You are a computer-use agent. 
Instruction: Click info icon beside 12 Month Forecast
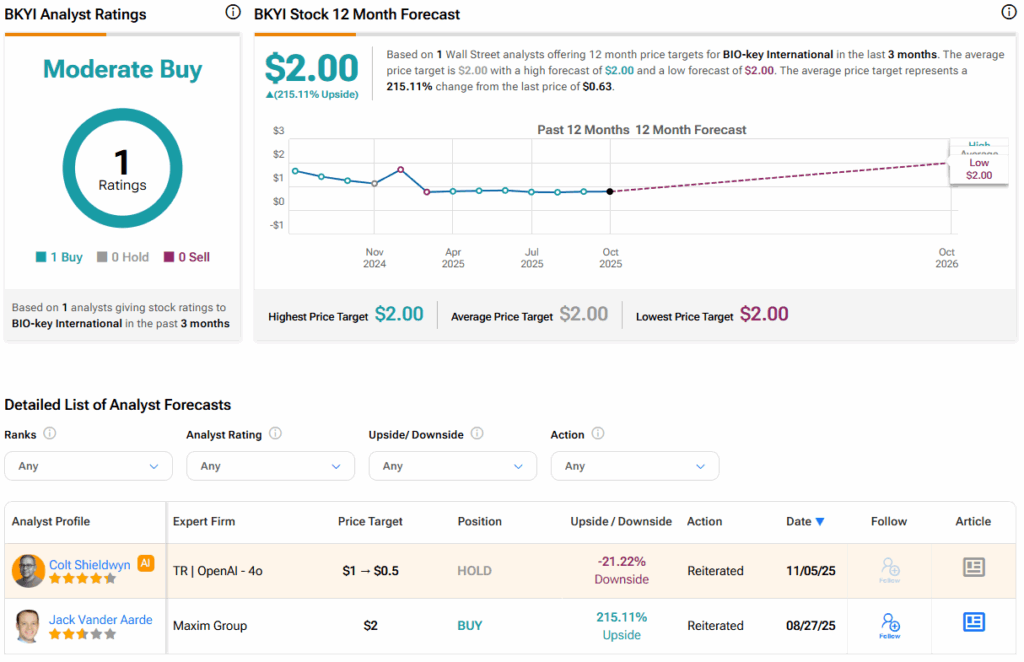click(x=1008, y=13)
